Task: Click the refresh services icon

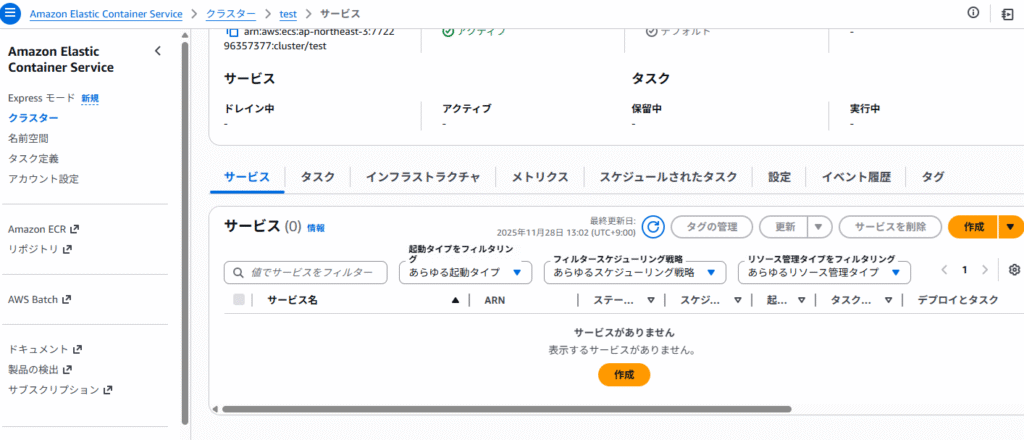Action: point(653,227)
